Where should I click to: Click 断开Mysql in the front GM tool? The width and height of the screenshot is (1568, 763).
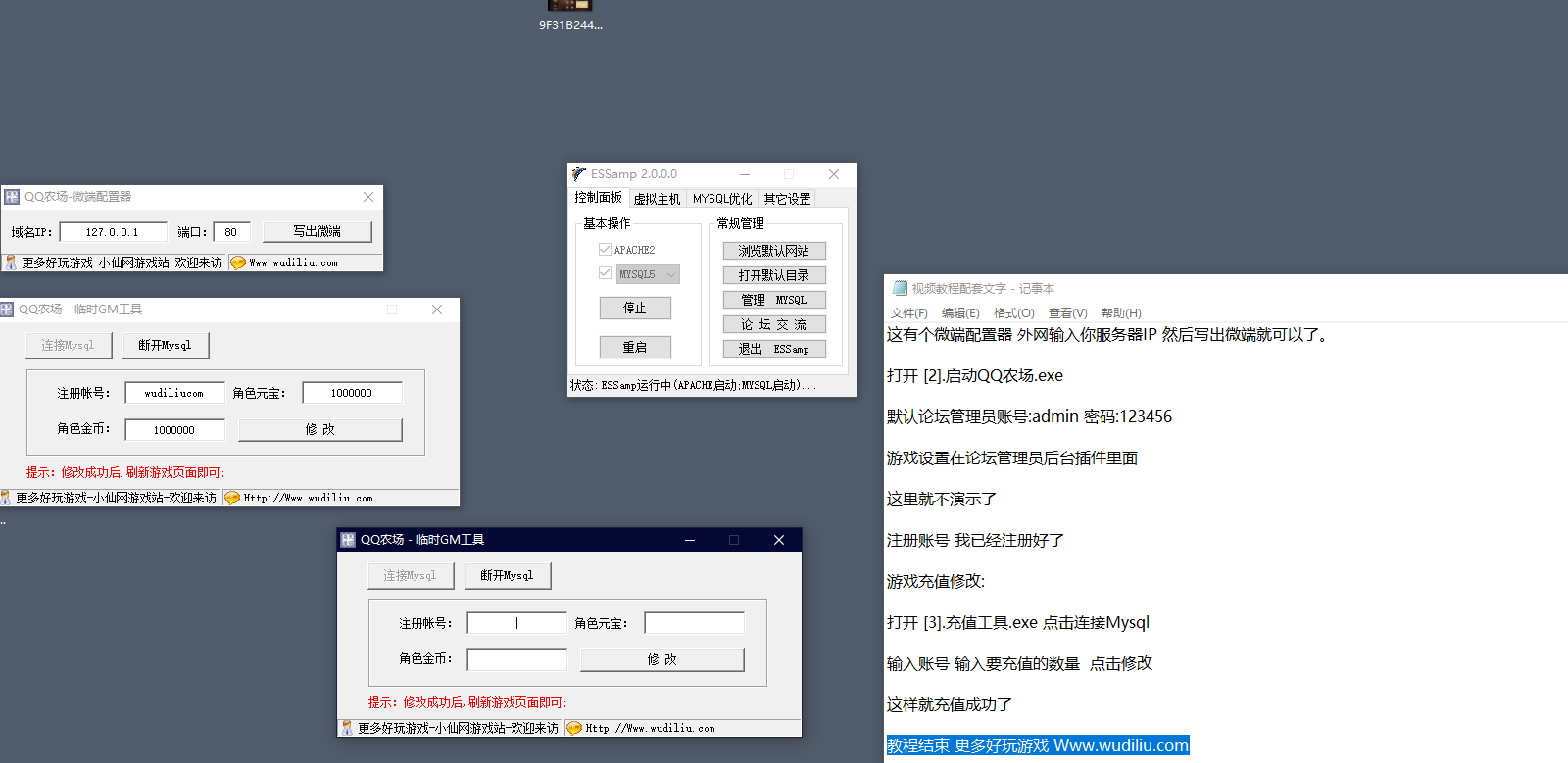click(x=508, y=575)
